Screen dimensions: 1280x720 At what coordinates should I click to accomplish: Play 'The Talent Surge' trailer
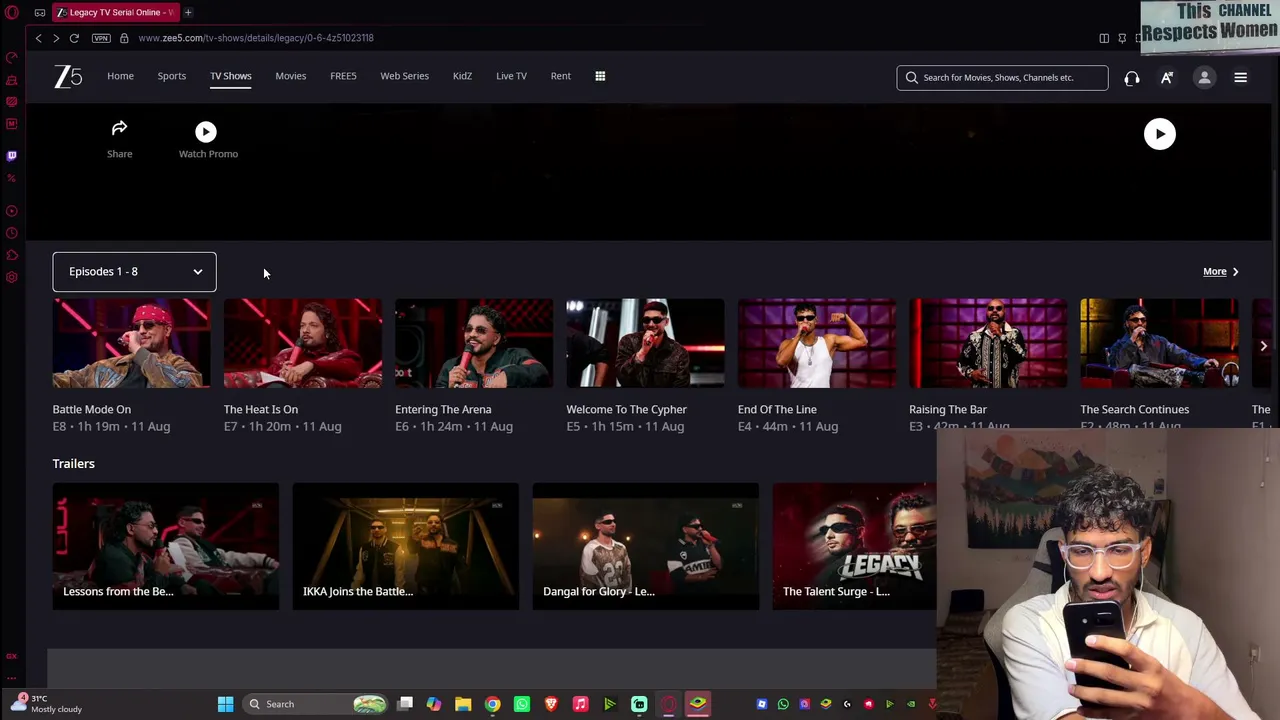tap(855, 547)
